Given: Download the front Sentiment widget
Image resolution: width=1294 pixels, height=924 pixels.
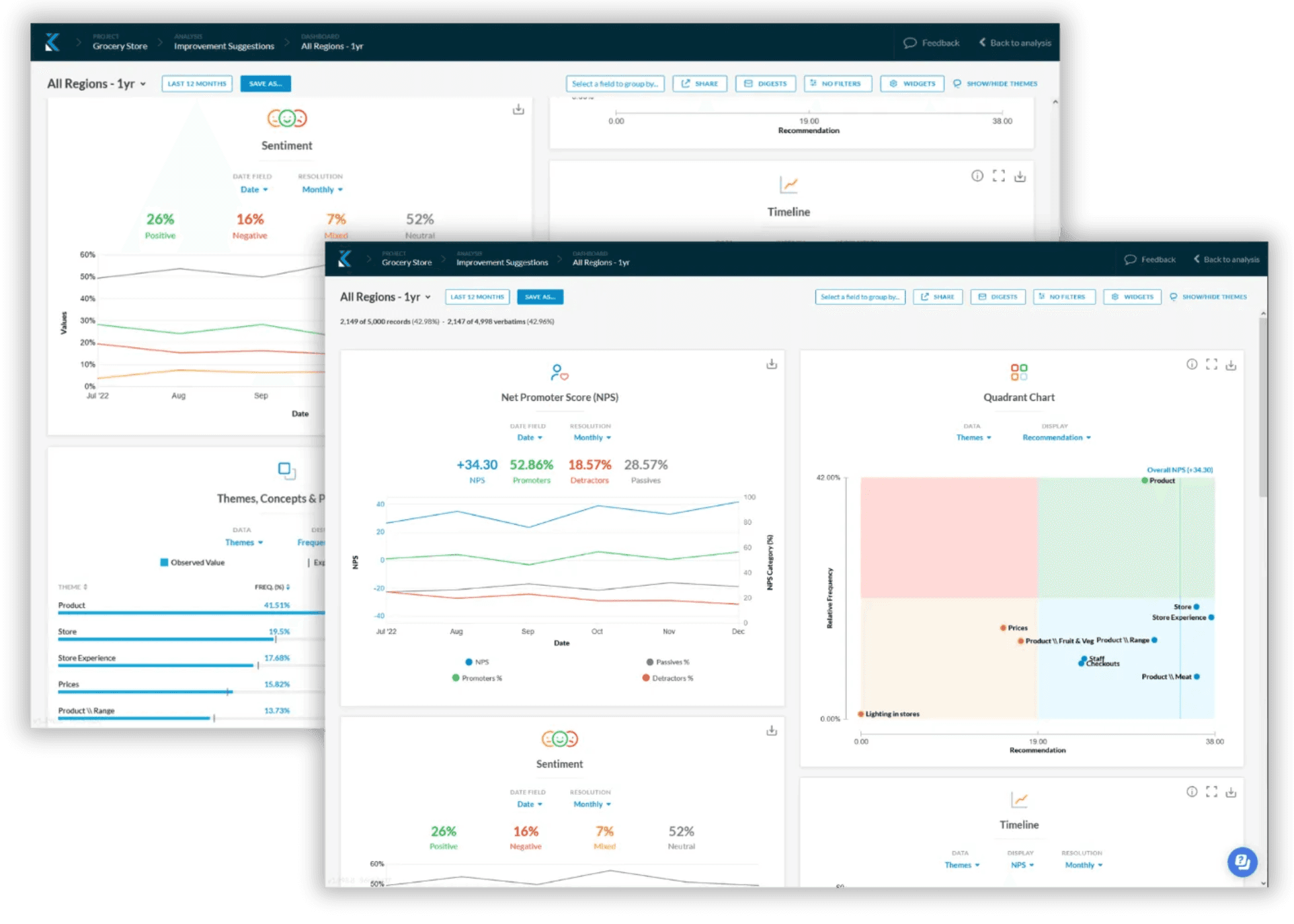Looking at the screenshot, I should 772,730.
